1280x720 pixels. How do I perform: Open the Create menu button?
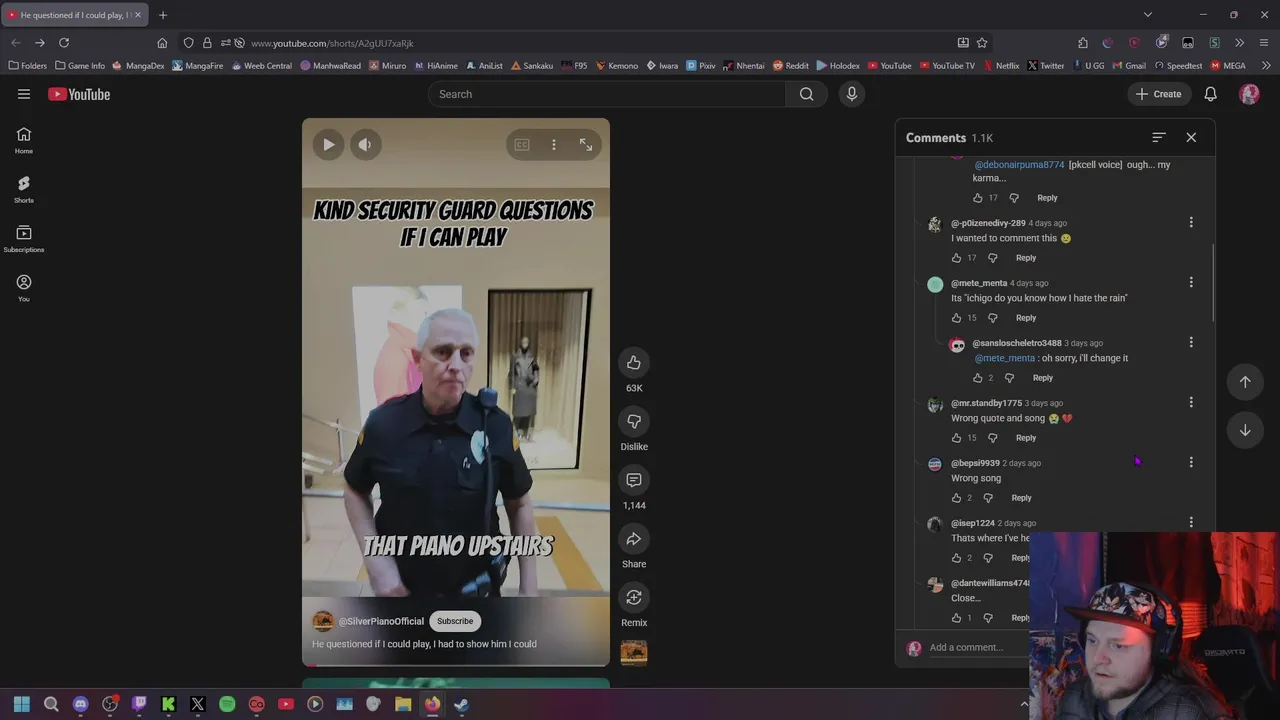pos(1158,94)
